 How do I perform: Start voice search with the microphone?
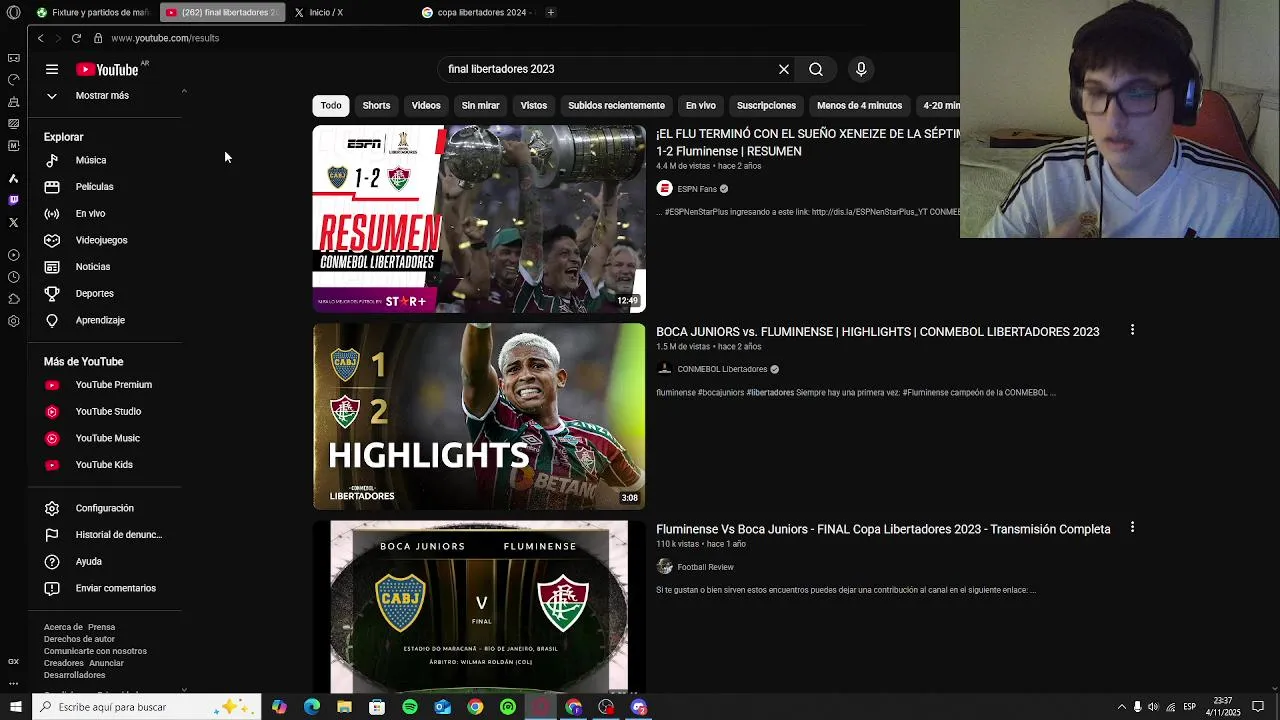click(x=861, y=69)
